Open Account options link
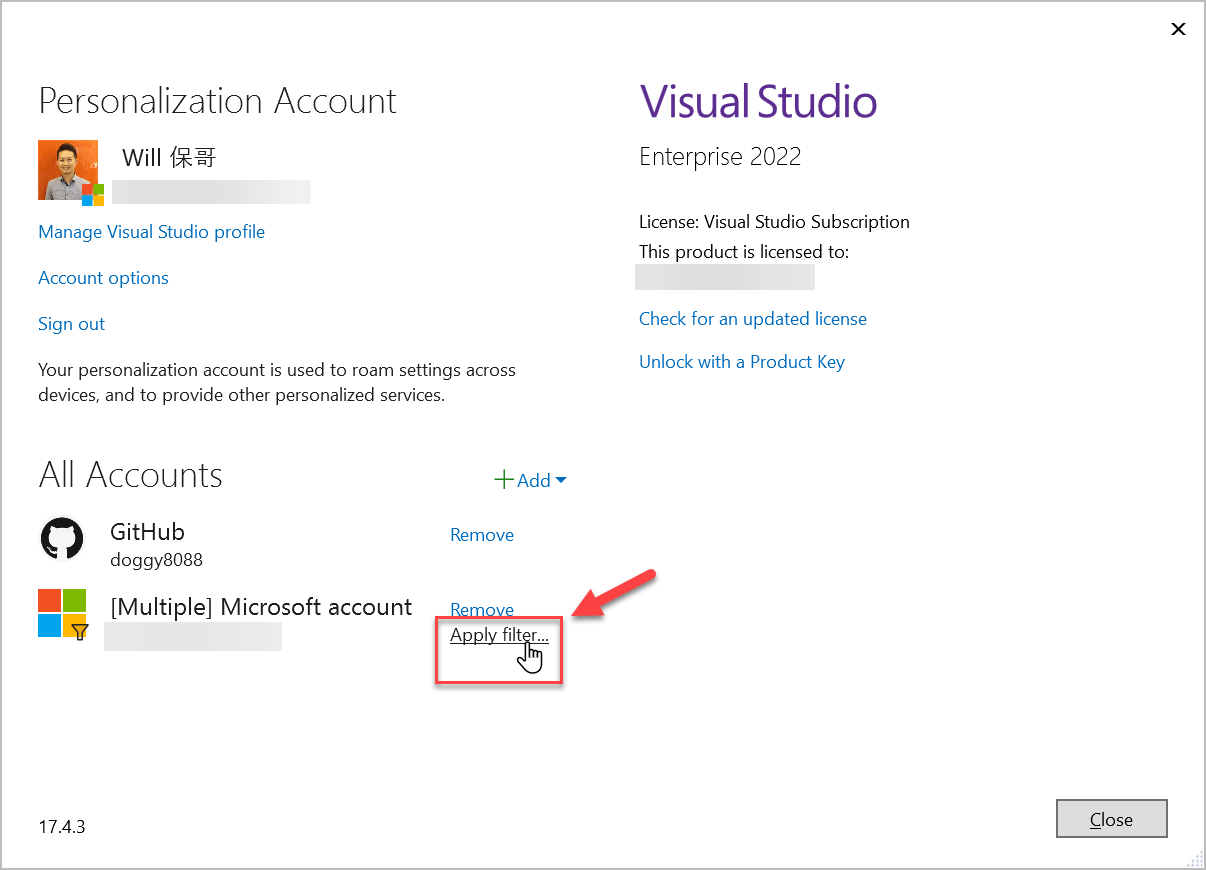Image resolution: width=1206 pixels, height=870 pixels. tap(104, 278)
